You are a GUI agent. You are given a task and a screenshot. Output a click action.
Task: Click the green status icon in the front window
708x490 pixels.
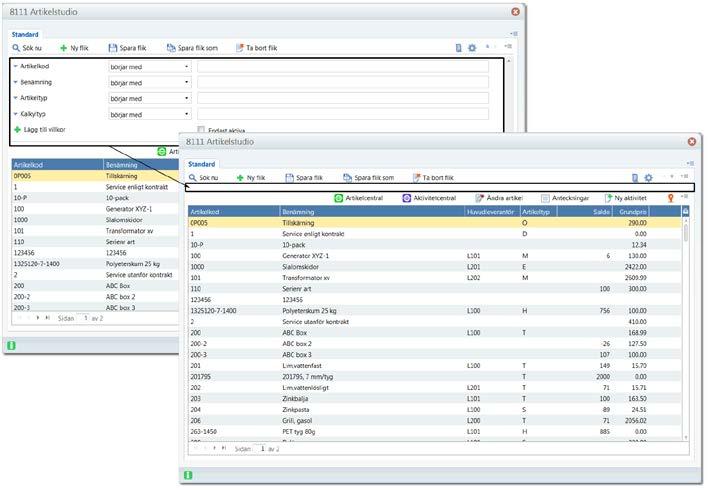pos(188,475)
